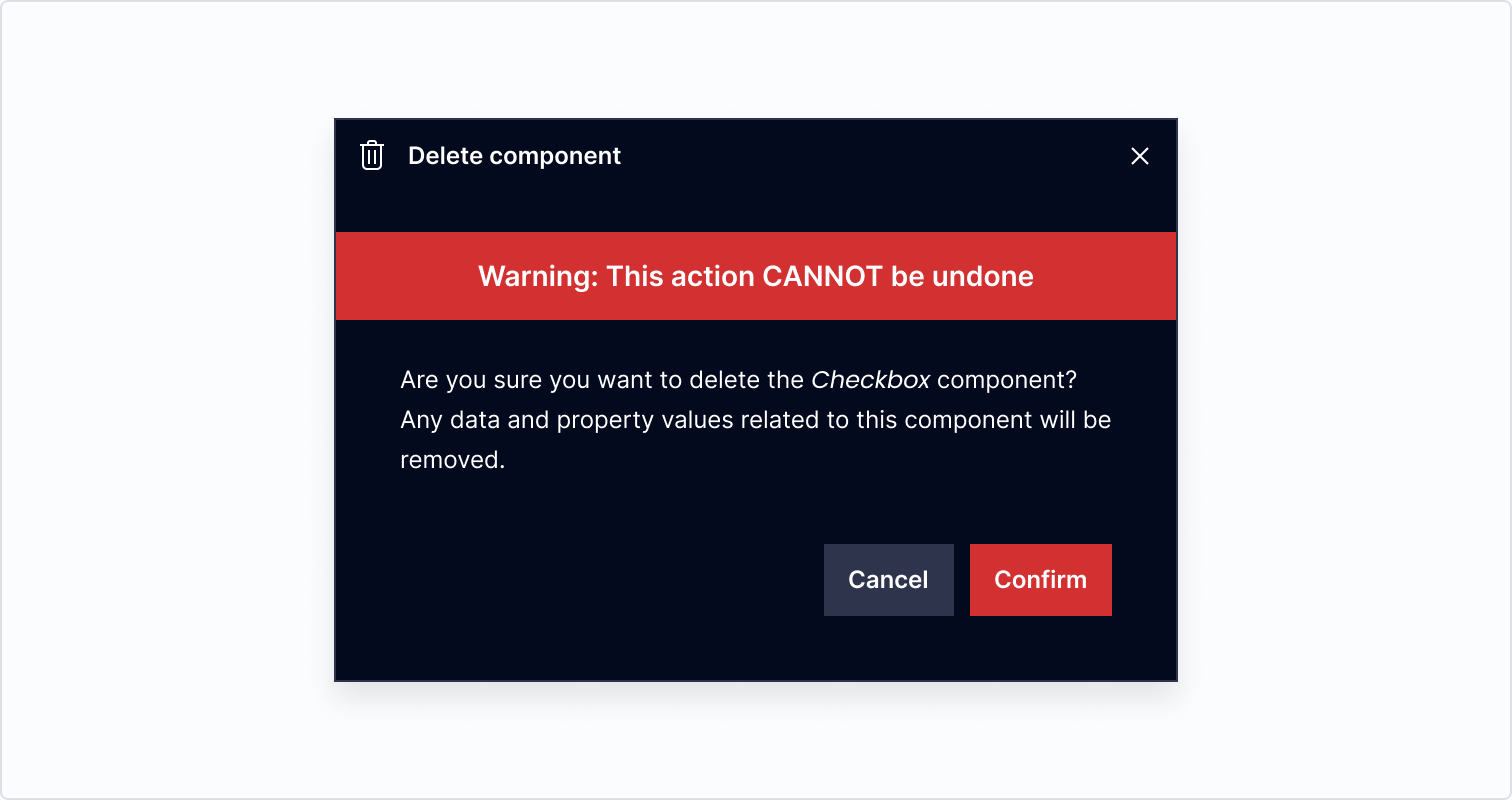Click the words "will be" in the message
Image resolution: width=1512 pixels, height=801 pixels.
click(x=1075, y=420)
